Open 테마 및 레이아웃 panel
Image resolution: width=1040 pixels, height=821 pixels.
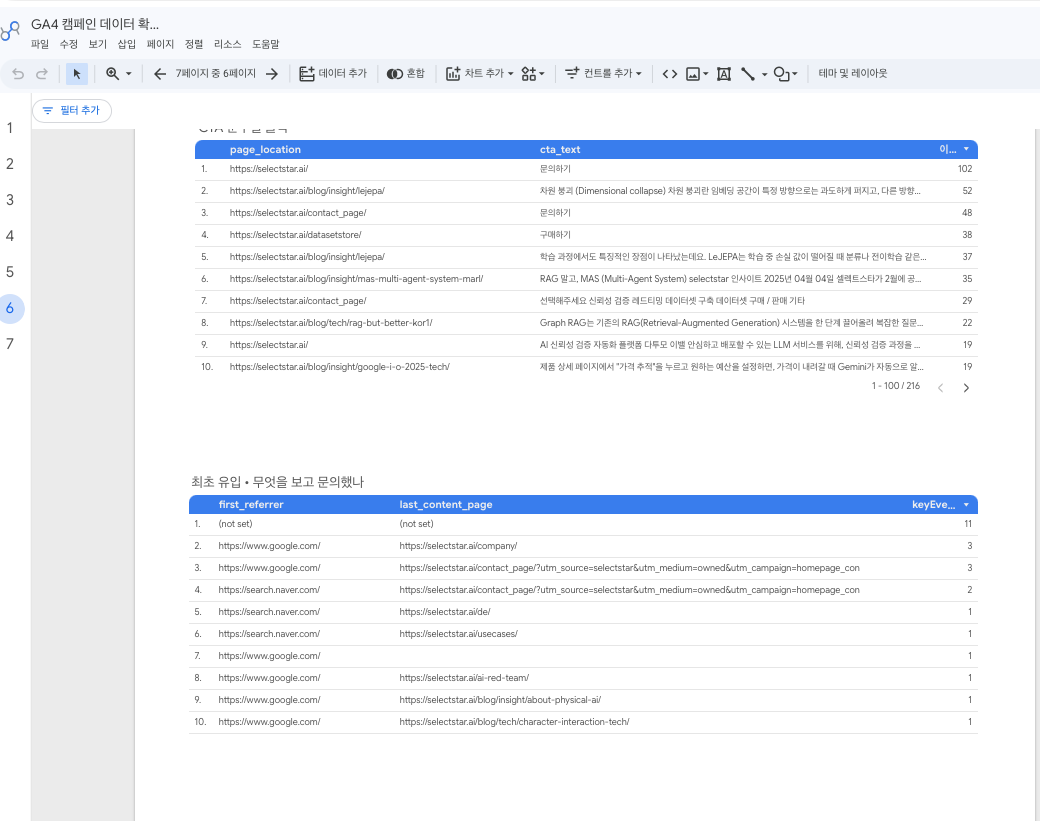[853, 74]
